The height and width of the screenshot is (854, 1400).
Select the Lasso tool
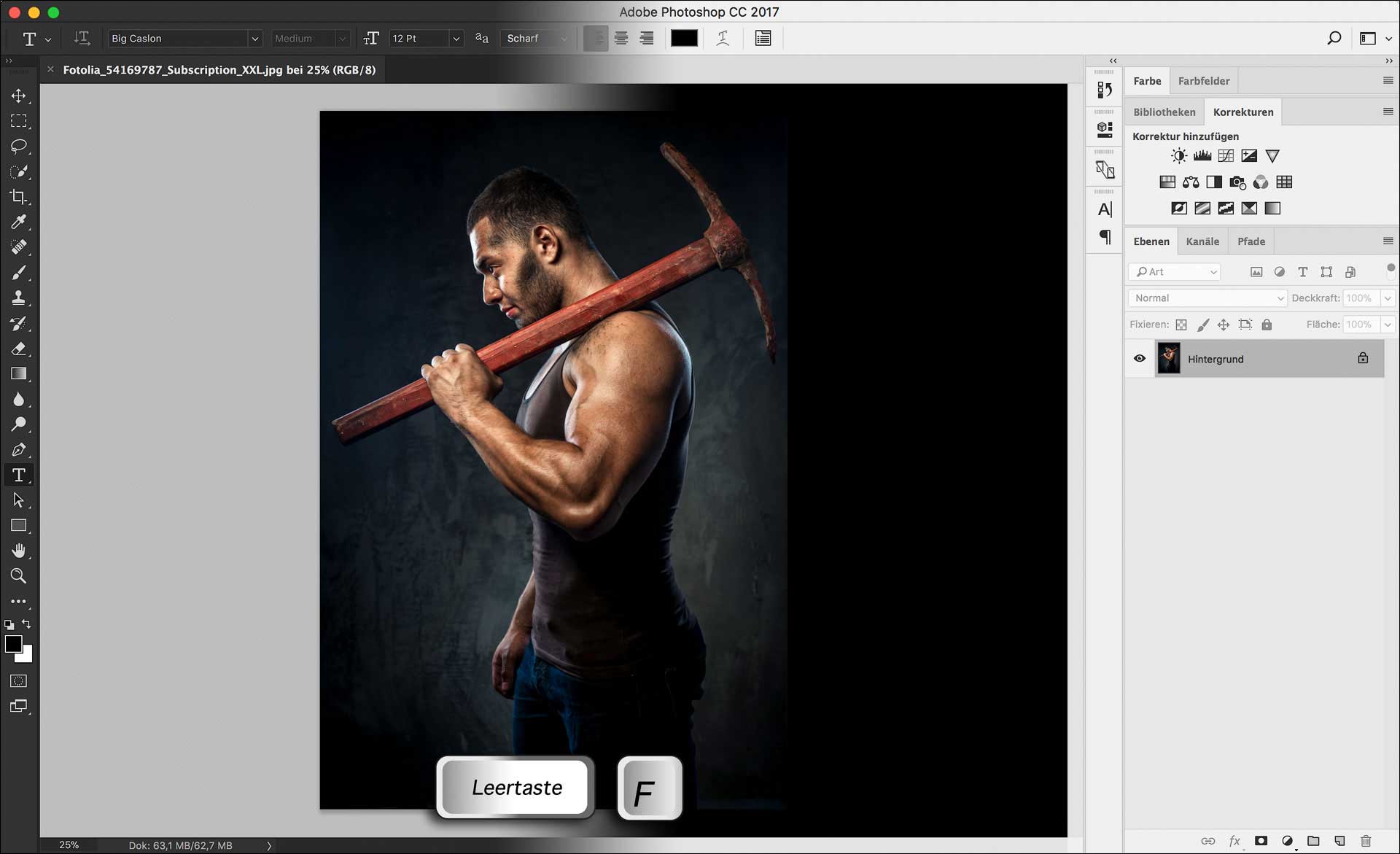pos(19,146)
